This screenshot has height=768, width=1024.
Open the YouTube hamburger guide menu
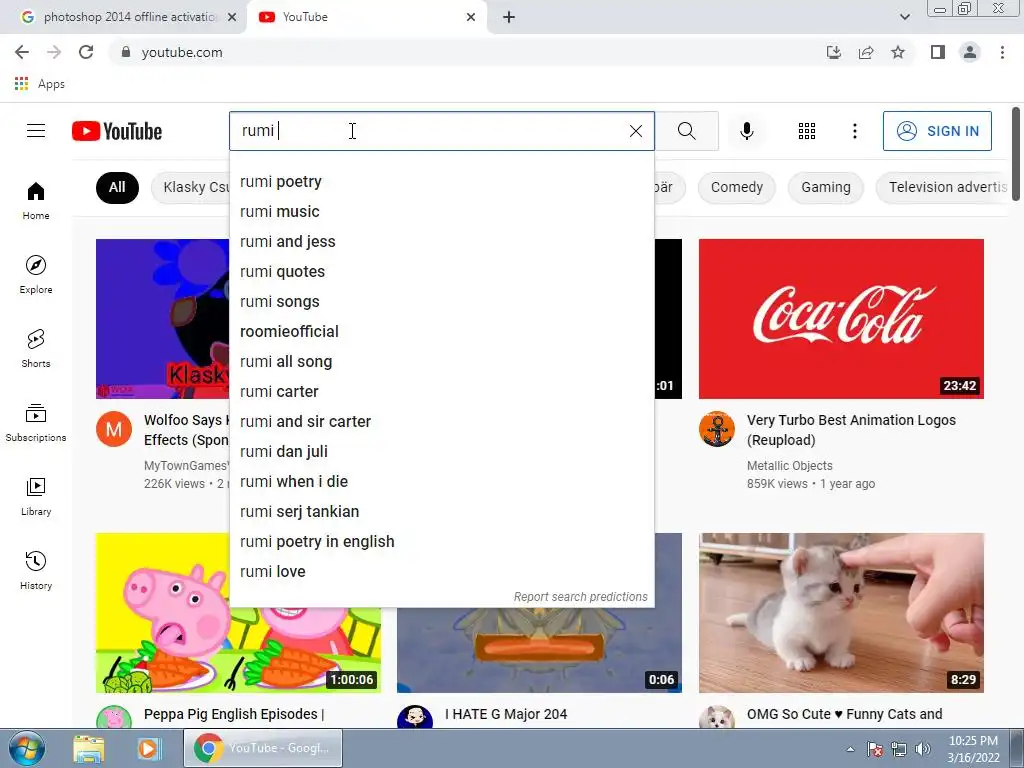(x=36, y=131)
